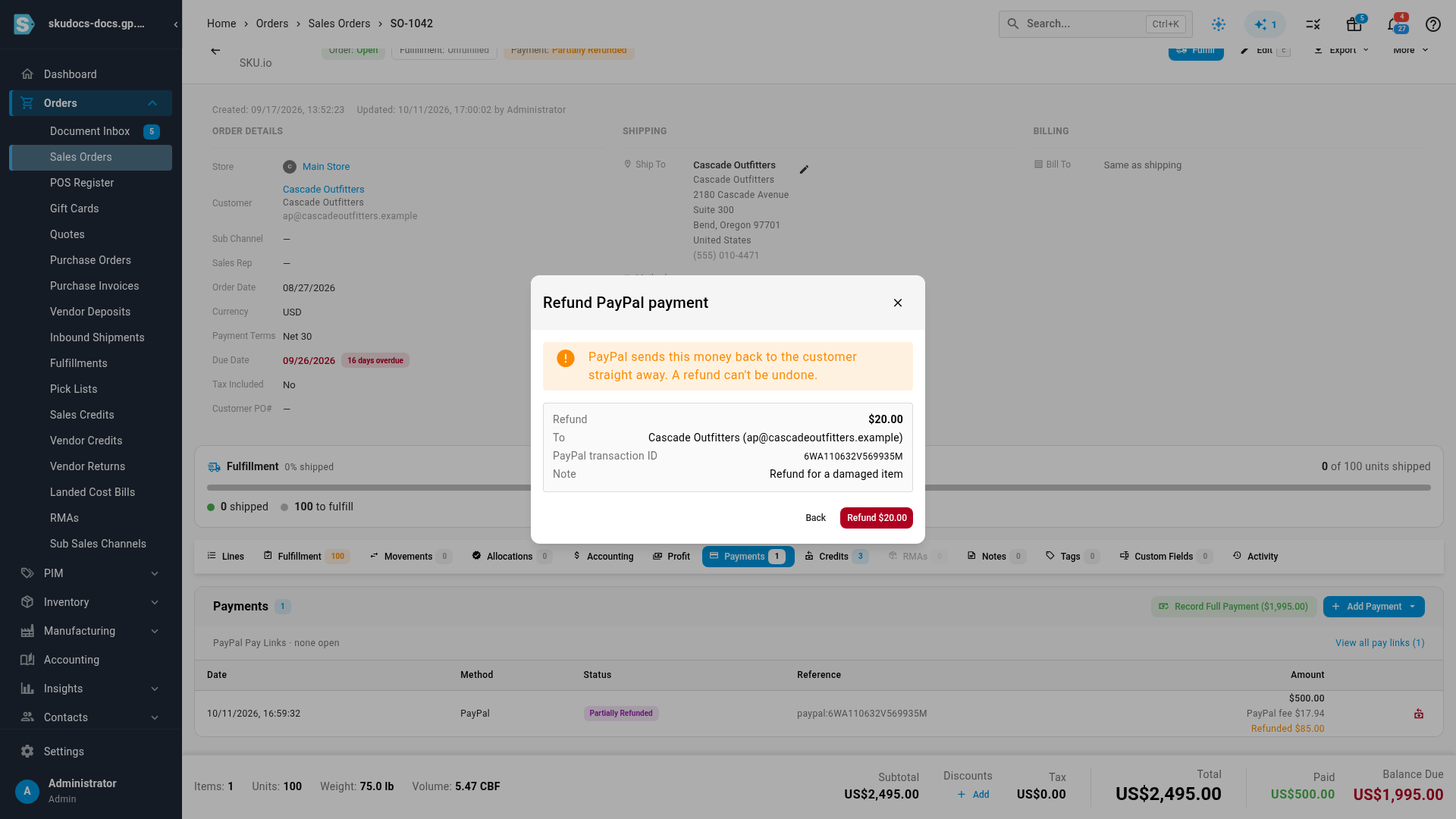Viewport: 1456px width, 819px height.
Task: Expand the Manufacturing section
Action: pyautogui.click(x=90, y=631)
